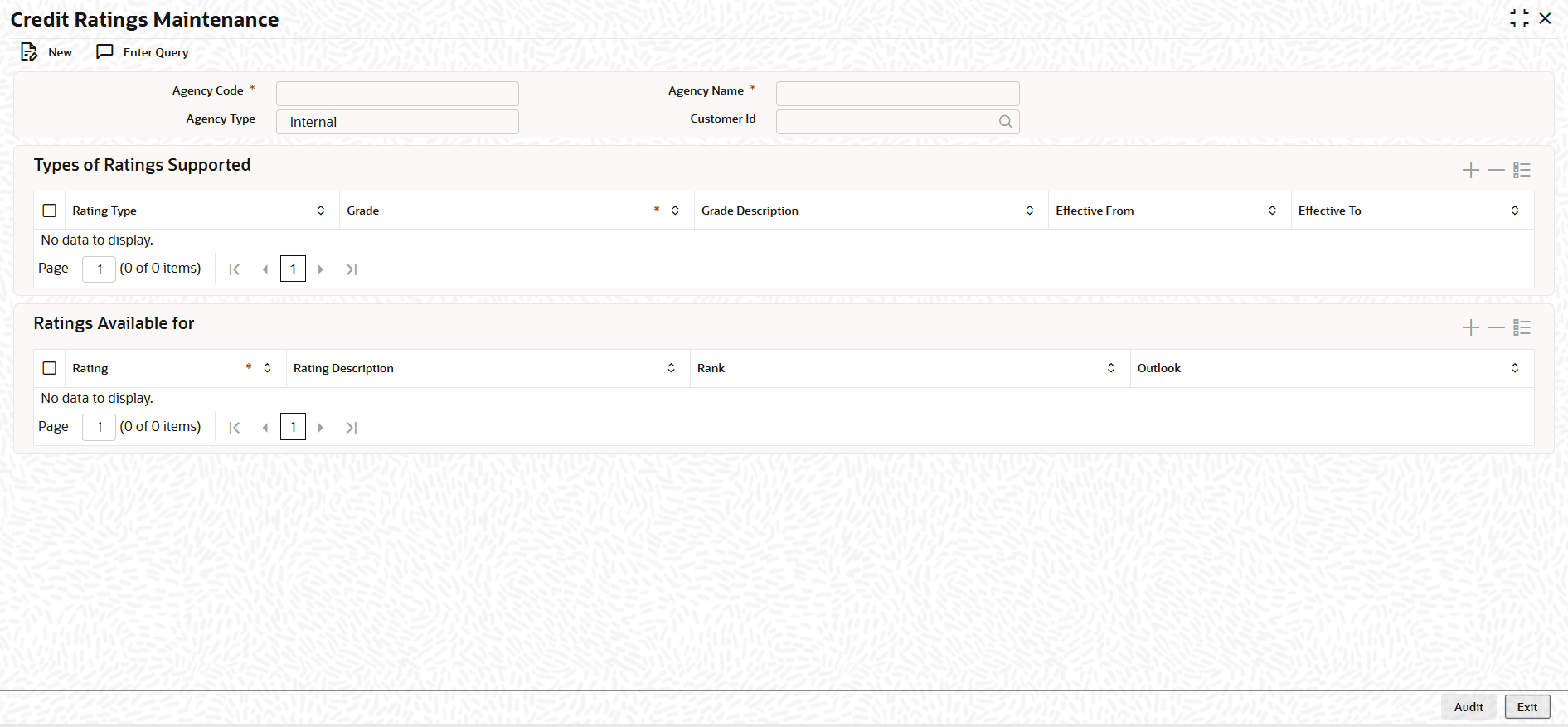This screenshot has width=1568, height=727.
Task: Click the Enter Query button label
Action: coord(156,52)
